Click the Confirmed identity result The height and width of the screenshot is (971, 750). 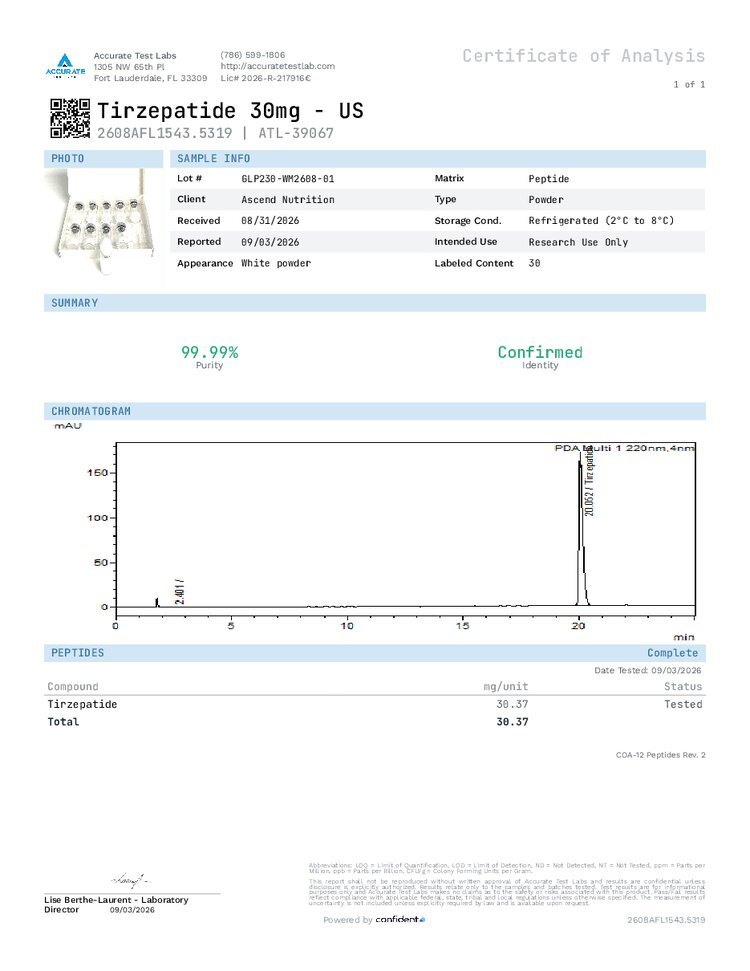pyautogui.click(x=540, y=352)
